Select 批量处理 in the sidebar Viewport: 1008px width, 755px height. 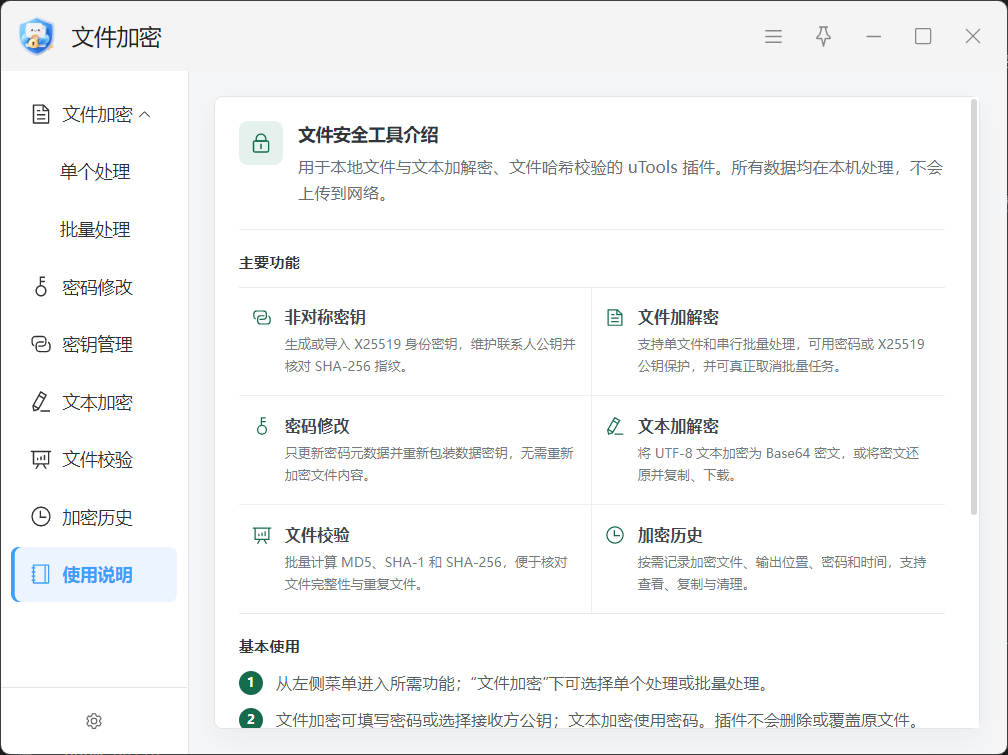tap(95, 230)
